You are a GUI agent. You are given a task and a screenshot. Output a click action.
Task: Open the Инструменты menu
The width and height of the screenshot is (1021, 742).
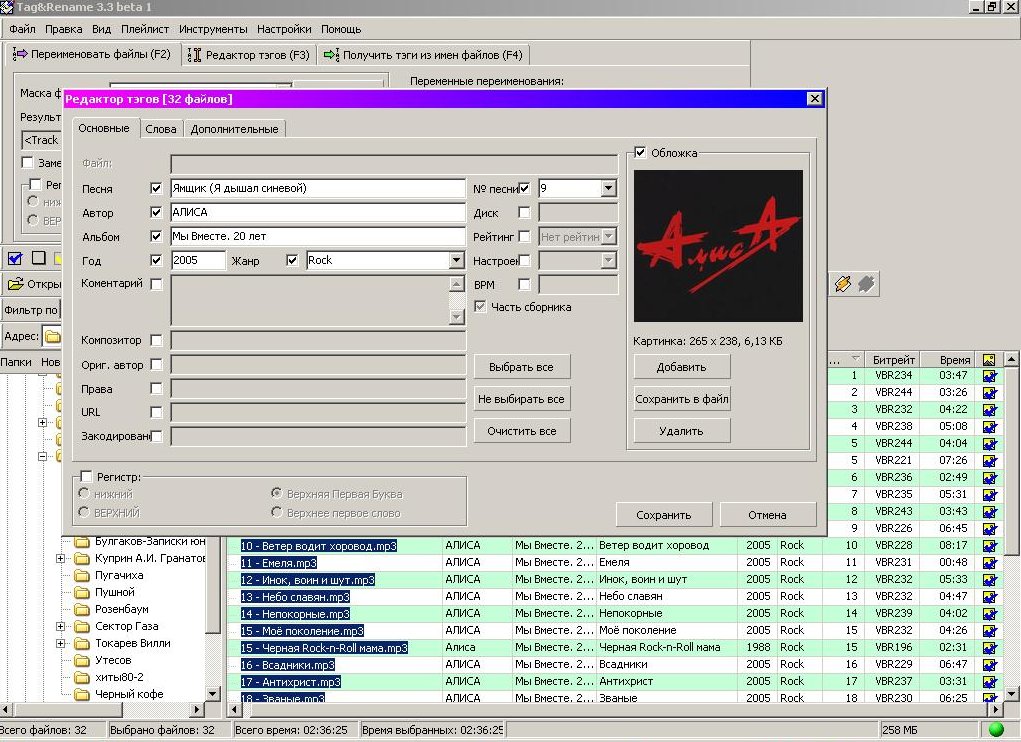pos(213,29)
